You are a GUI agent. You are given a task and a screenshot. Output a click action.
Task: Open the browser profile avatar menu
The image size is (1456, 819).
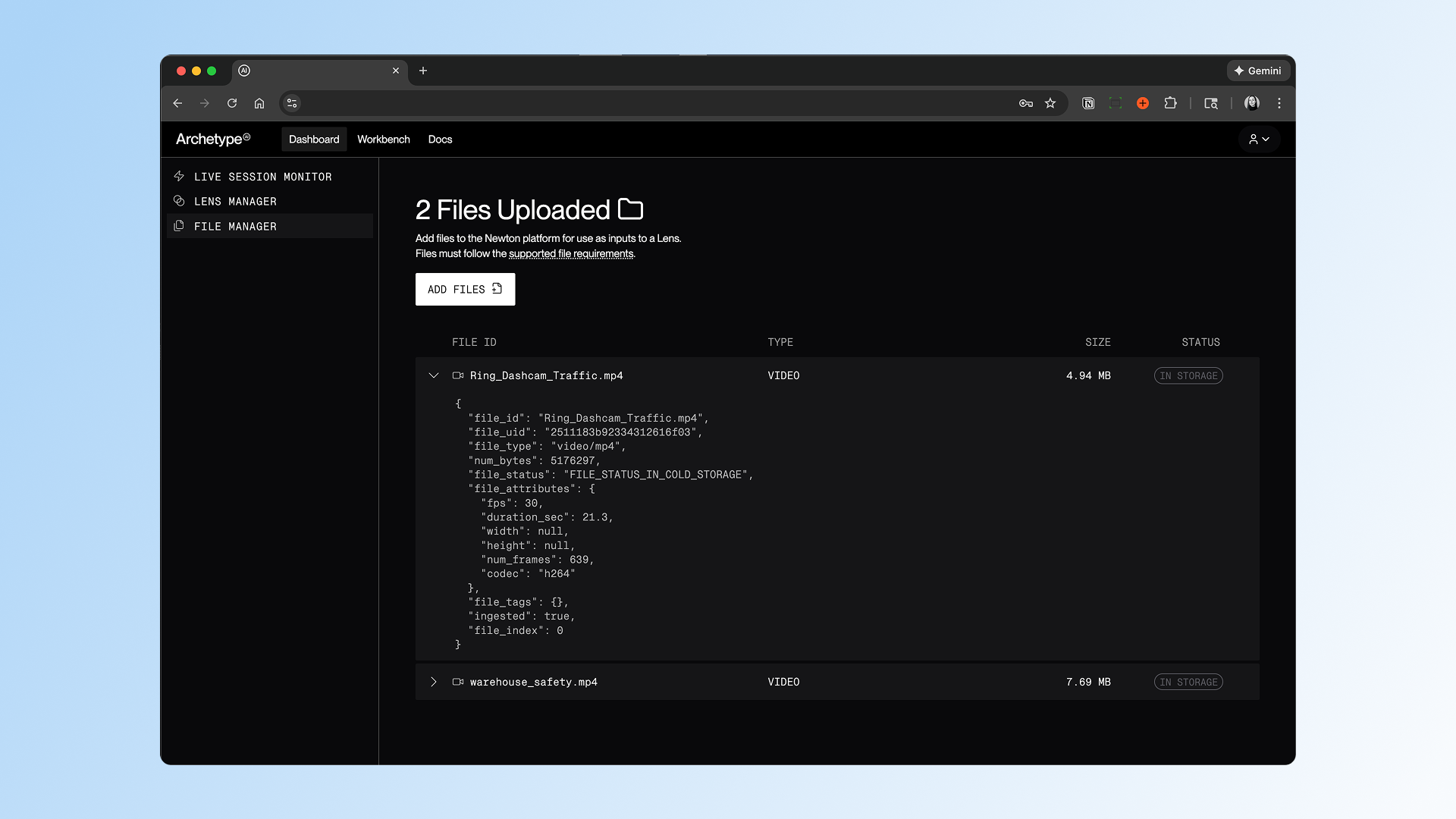(1253, 103)
